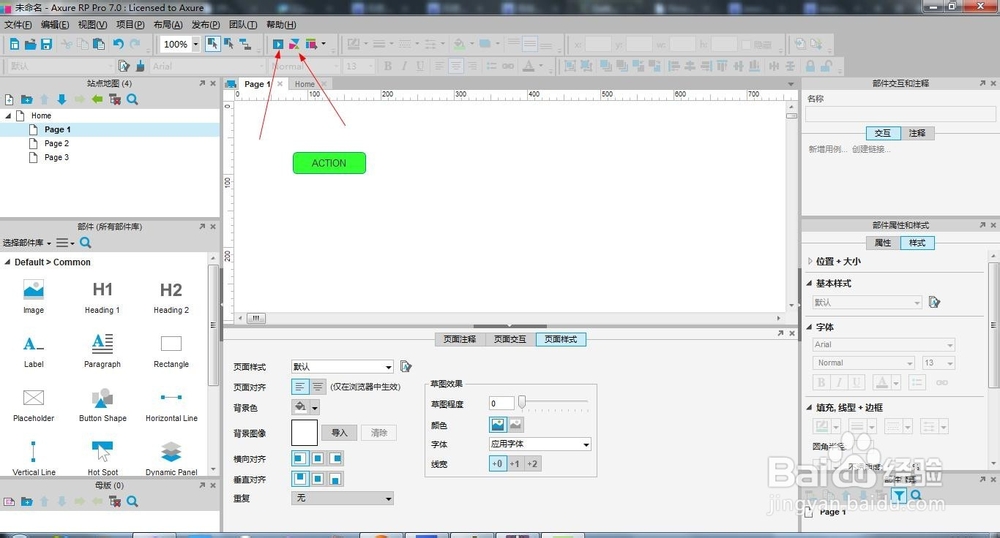Select the Image widget

[x=33, y=296]
